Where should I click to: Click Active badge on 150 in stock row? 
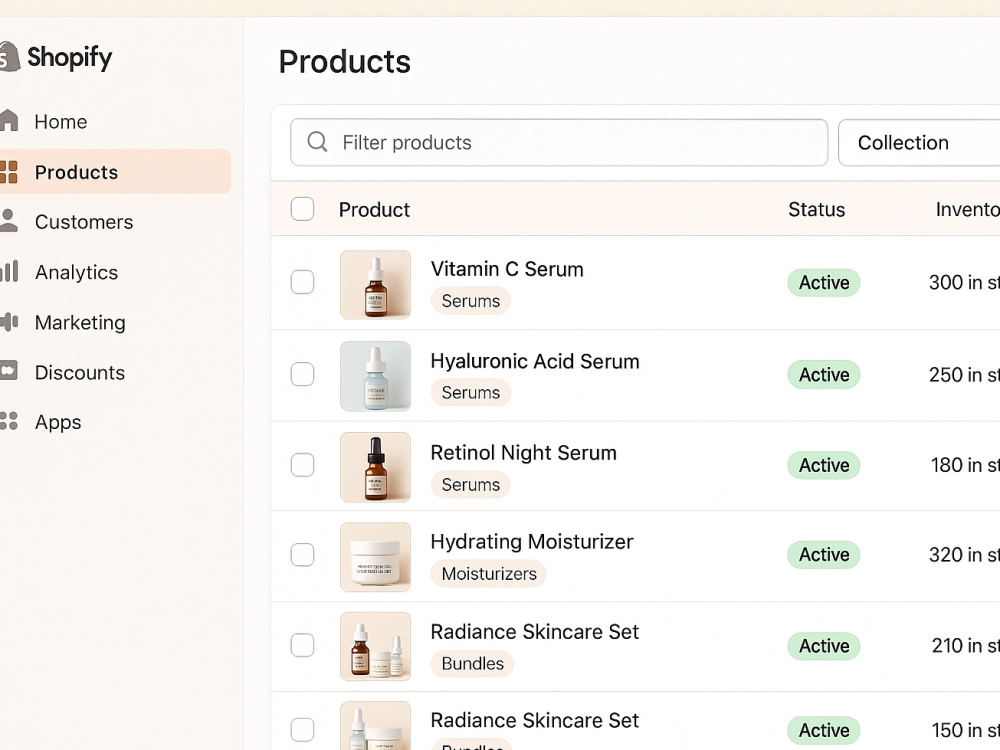point(824,730)
